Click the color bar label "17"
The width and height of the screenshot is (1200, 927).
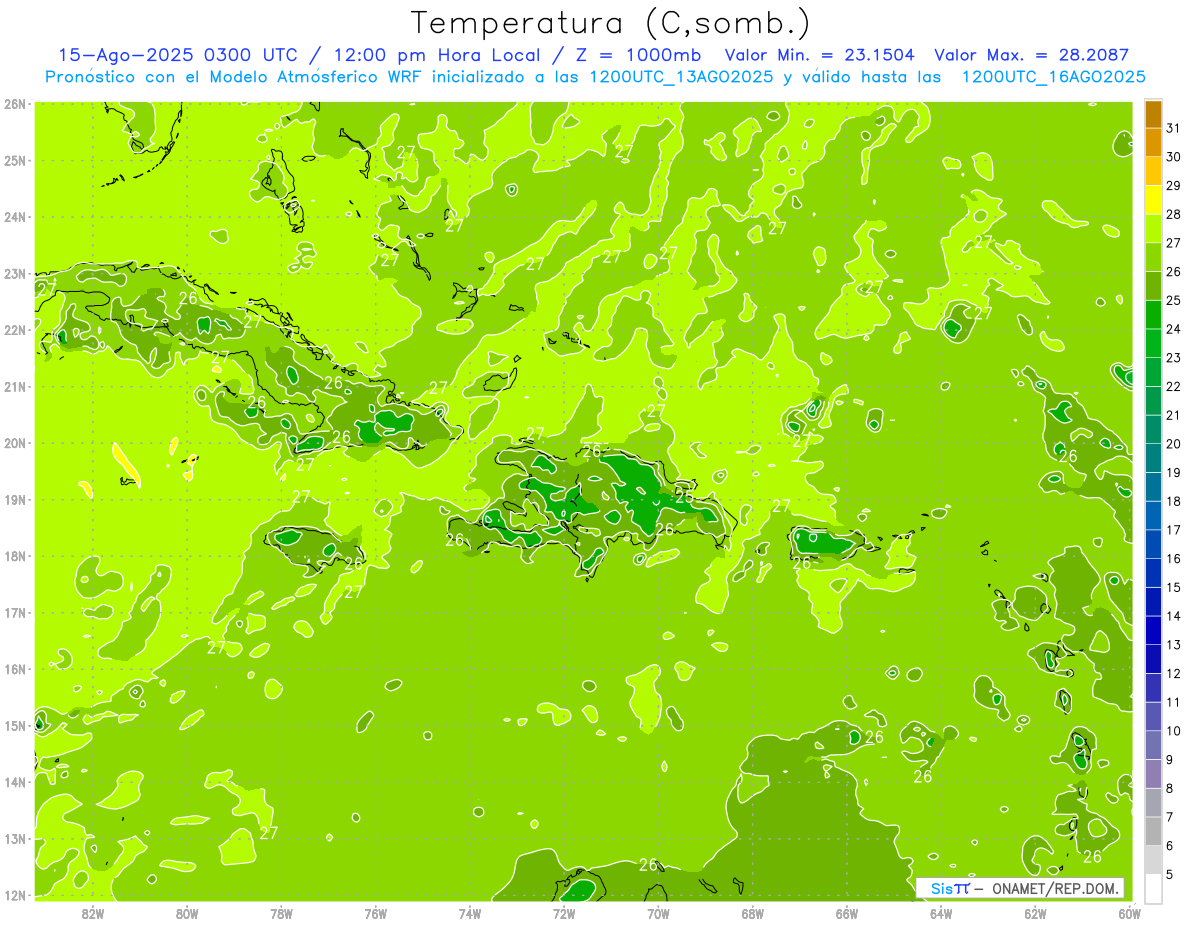tap(1173, 530)
